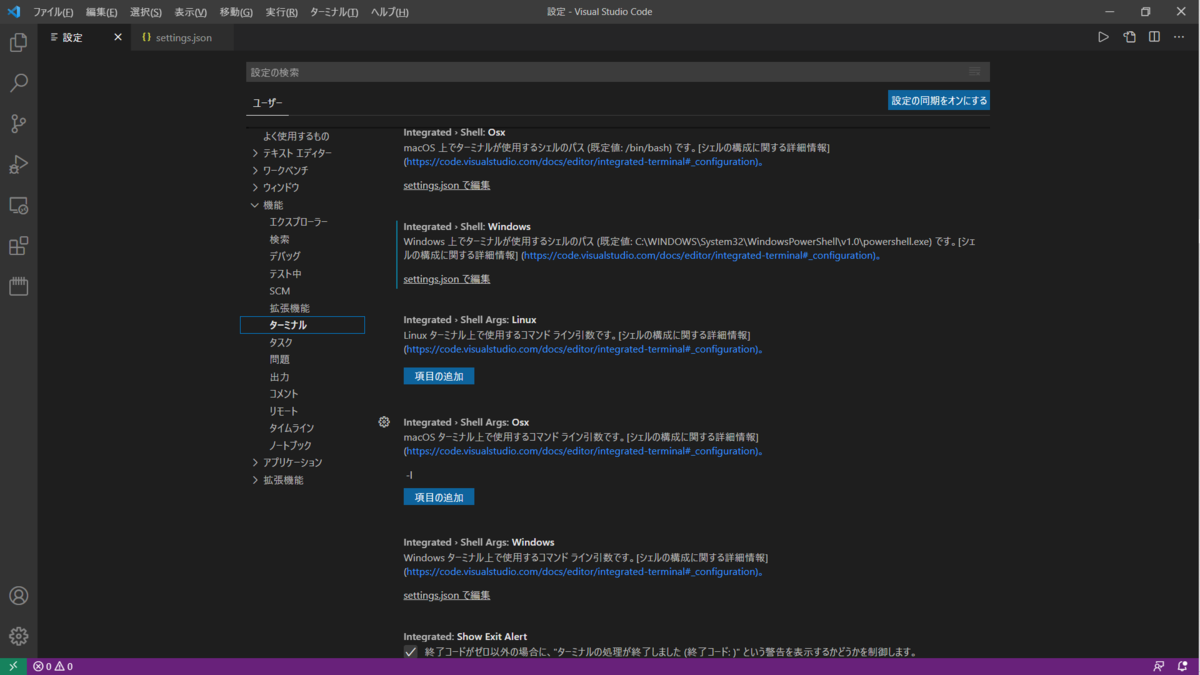Select デバッグ in settings tree

coord(284,256)
